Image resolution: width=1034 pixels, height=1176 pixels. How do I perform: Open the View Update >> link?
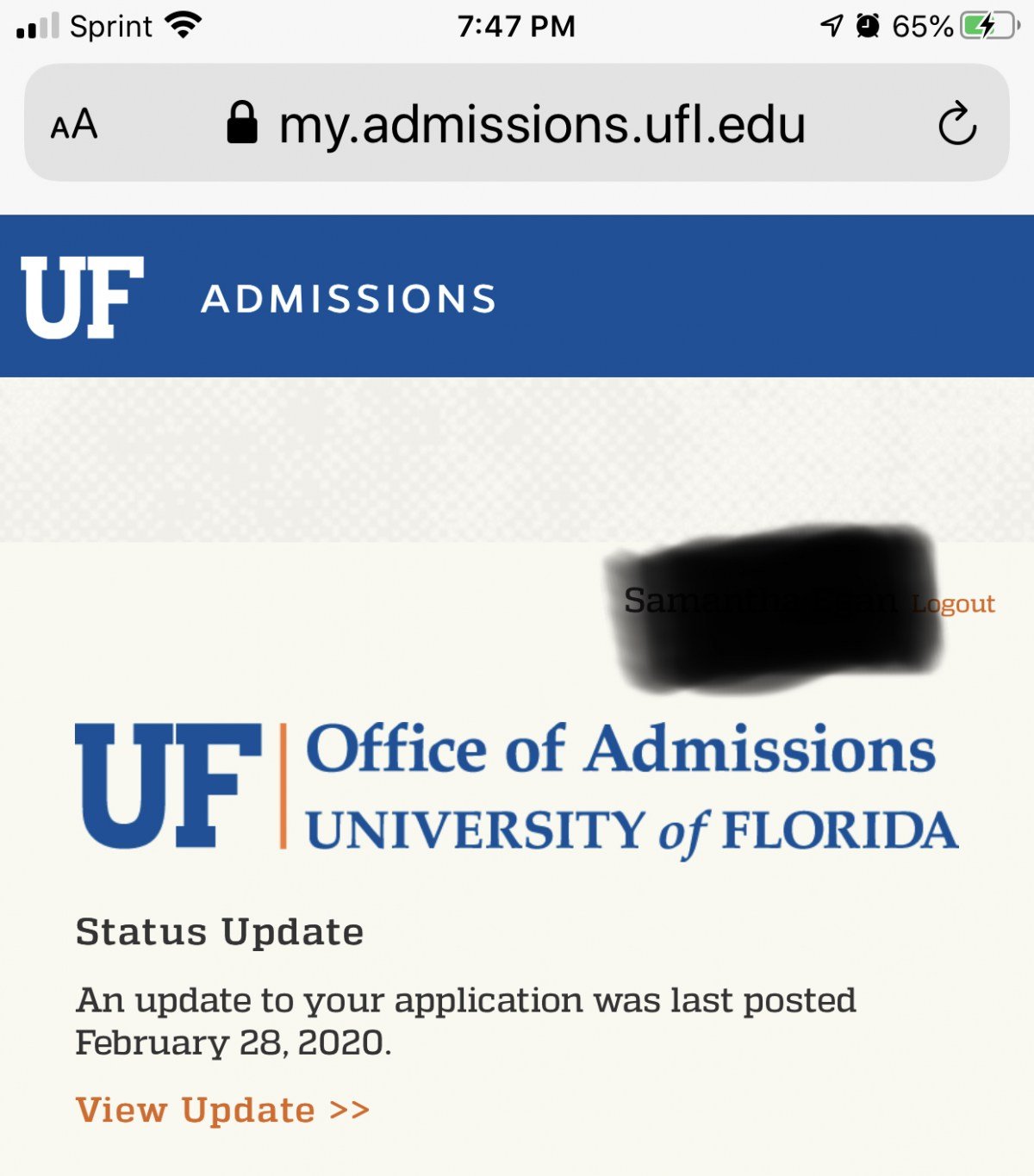click(x=222, y=1110)
